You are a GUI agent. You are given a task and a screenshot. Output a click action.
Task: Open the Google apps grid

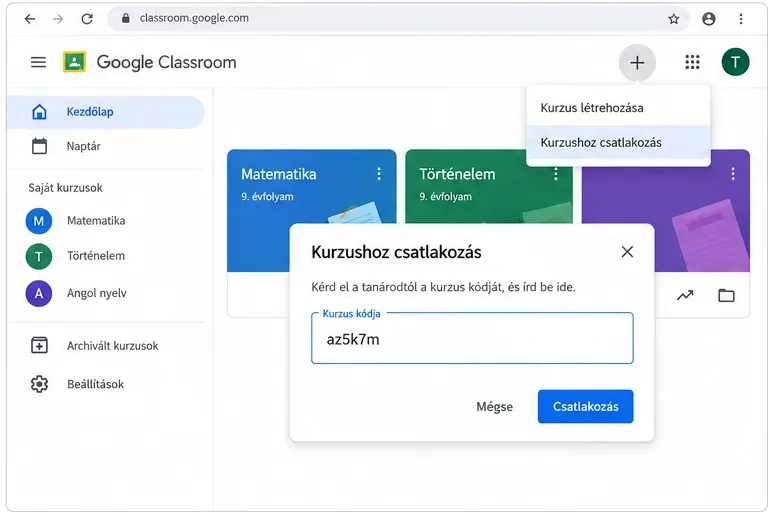(x=692, y=62)
